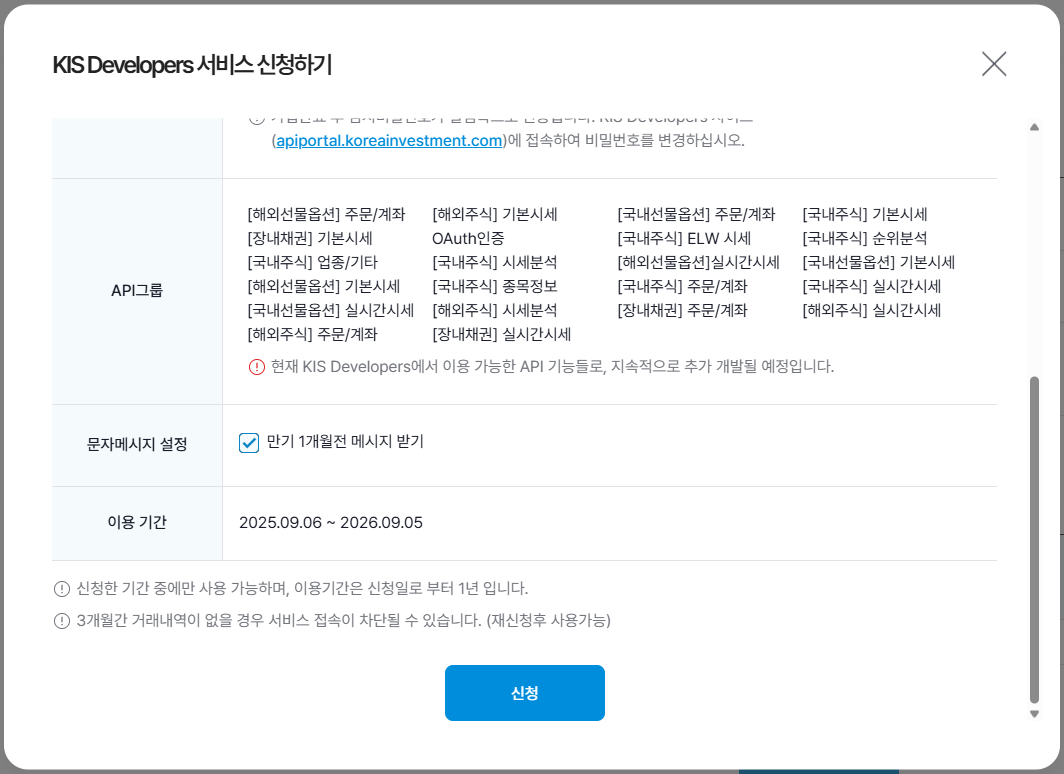Click the API그룹 row label
The height and width of the screenshot is (774, 1064).
tap(137, 290)
